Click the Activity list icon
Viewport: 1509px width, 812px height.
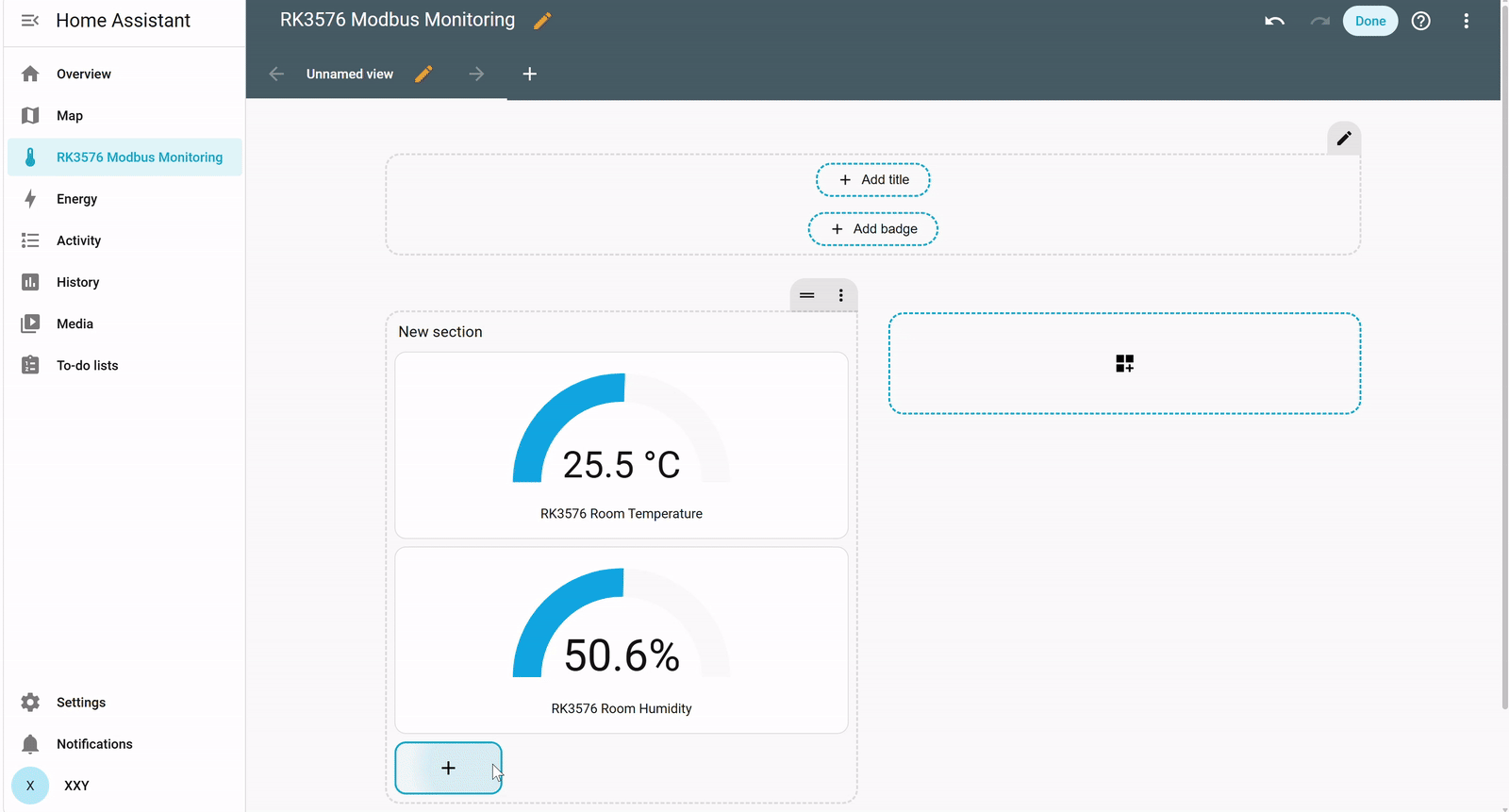[30, 240]
